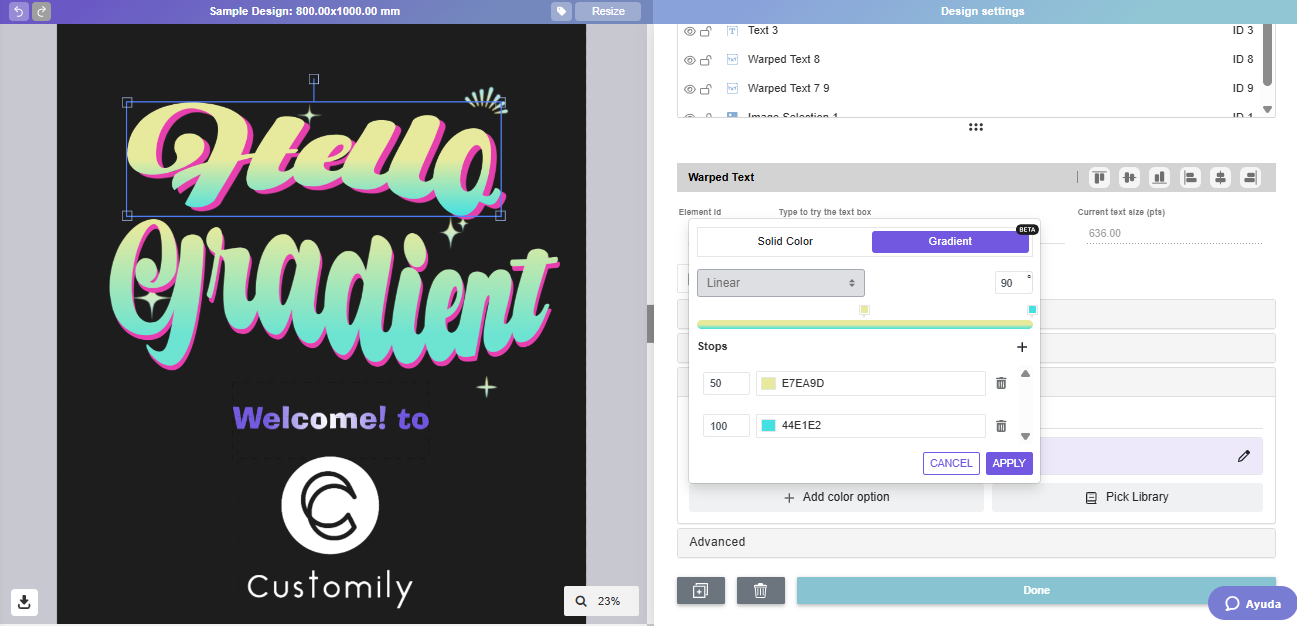
Task: Align the element to the bottom
Action: tap(1160, 178)
